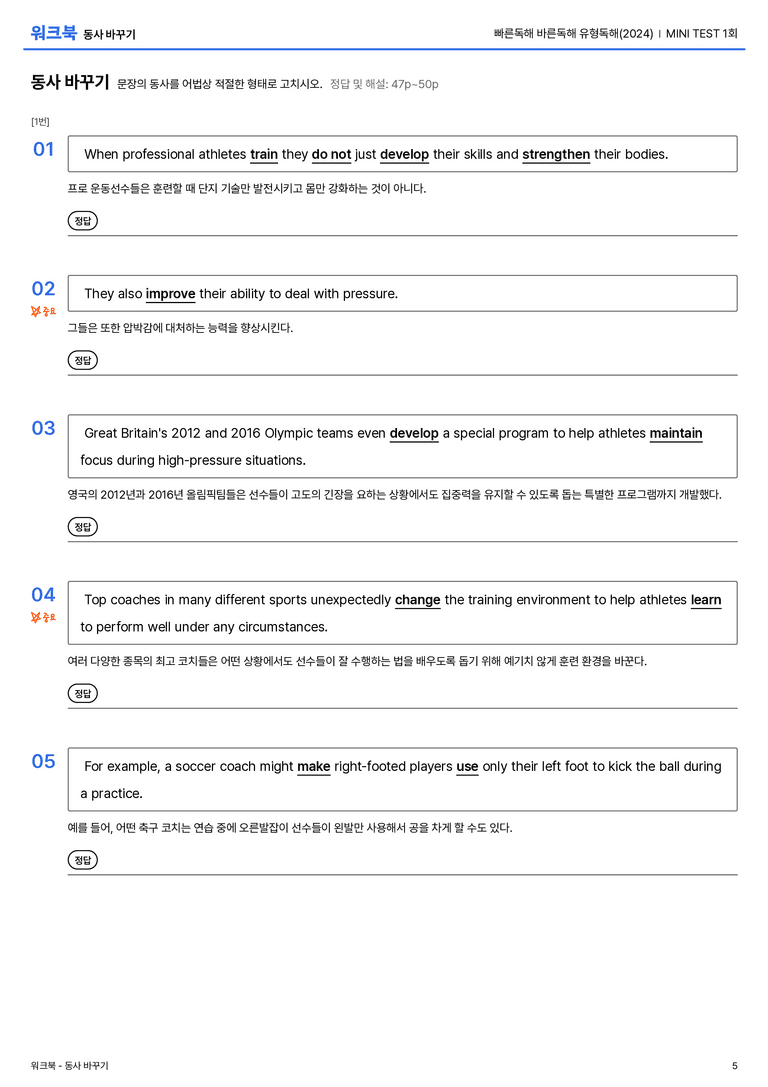Click the blue question number 03
Image resolution: width=768 pixels, height=1087 pixels.
[44, 428]
